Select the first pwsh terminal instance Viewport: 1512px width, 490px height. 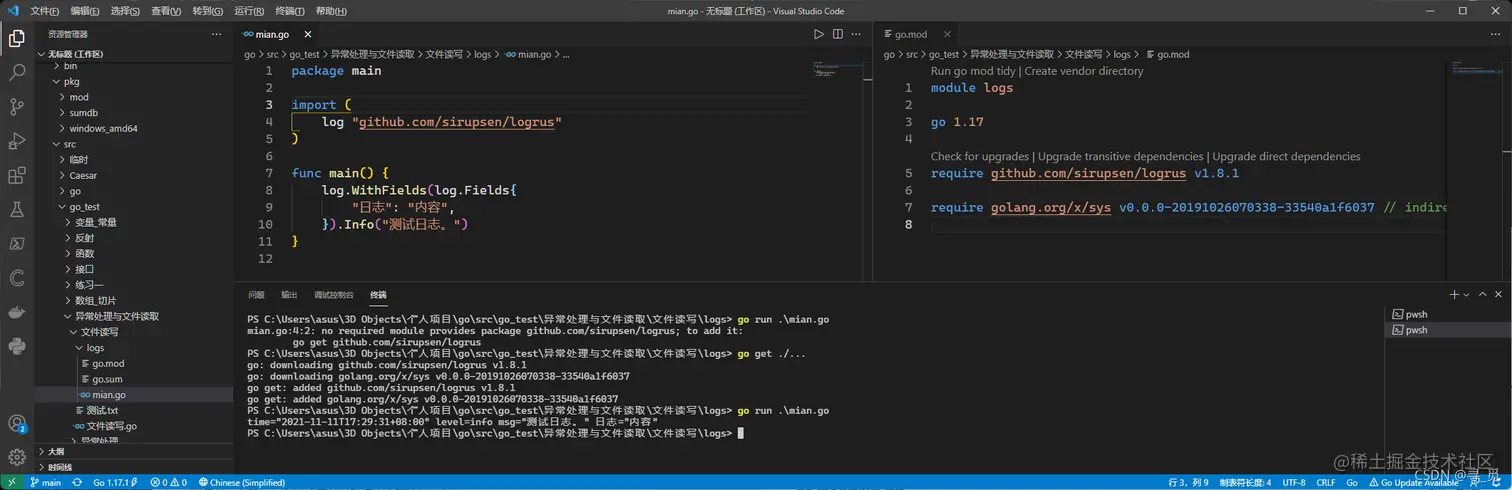point(1446,314)
